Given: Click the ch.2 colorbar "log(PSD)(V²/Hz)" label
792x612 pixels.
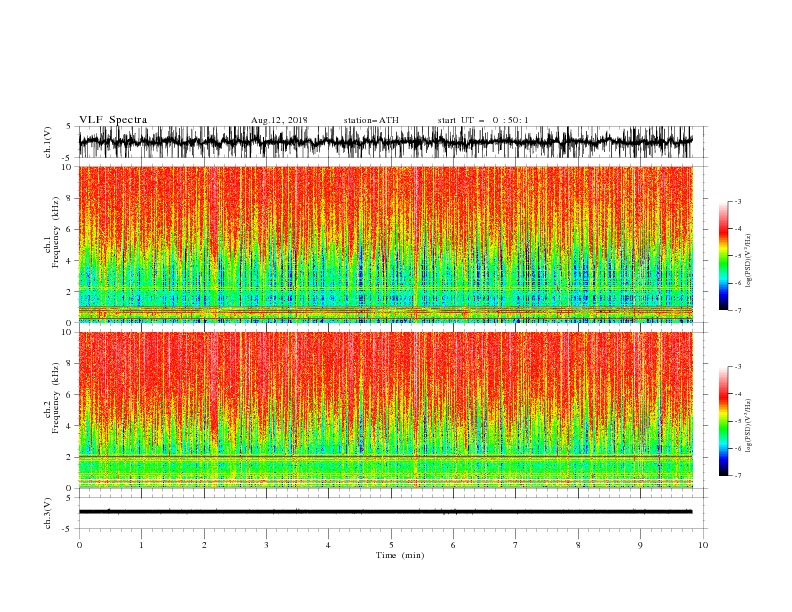Looking at the screenshot, I should [x=749, y=425].
